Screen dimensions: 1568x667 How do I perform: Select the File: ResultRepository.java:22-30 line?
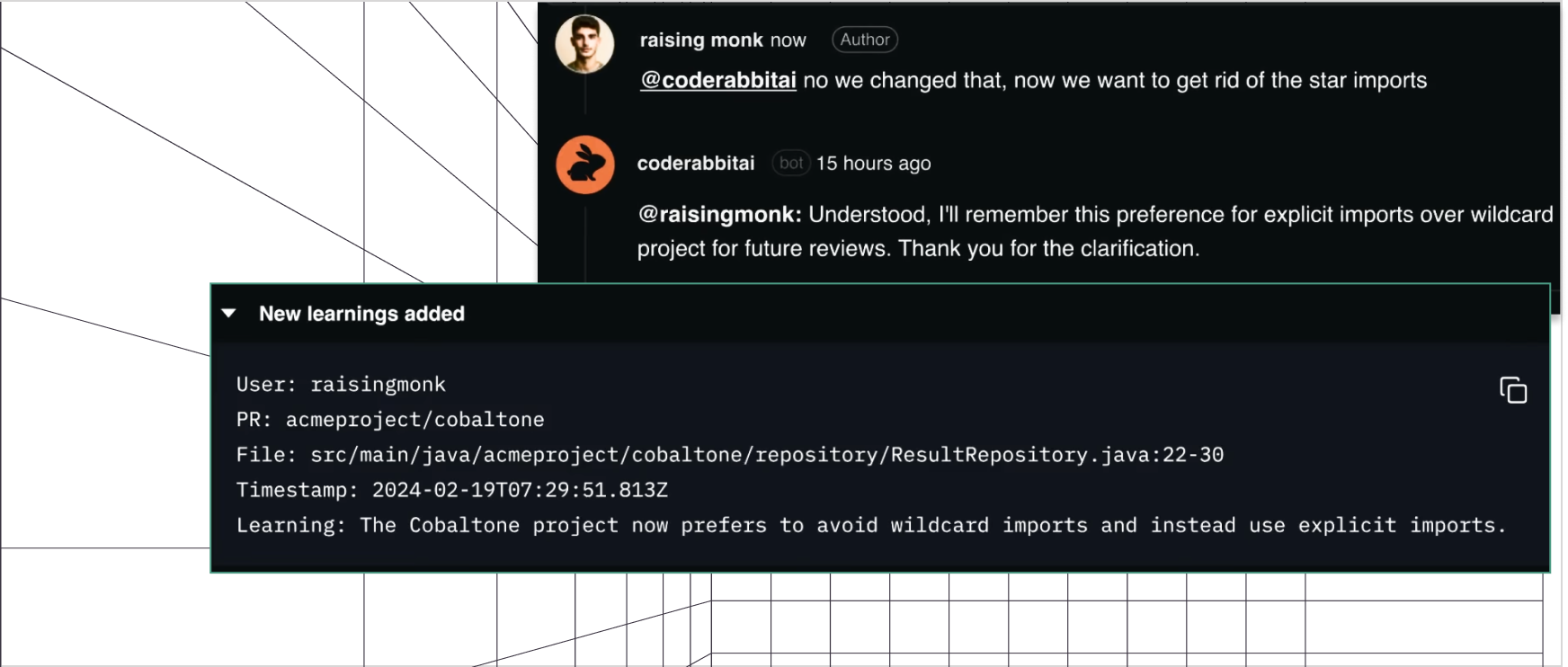(x=730, y=455)
